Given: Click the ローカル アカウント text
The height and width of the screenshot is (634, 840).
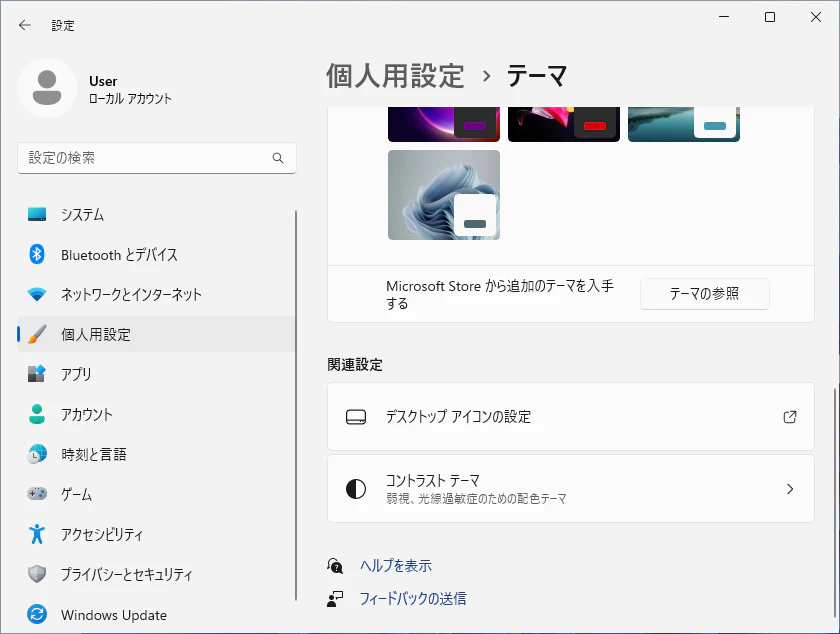Looking at the screenshot, I should click(x=130, y=99).
